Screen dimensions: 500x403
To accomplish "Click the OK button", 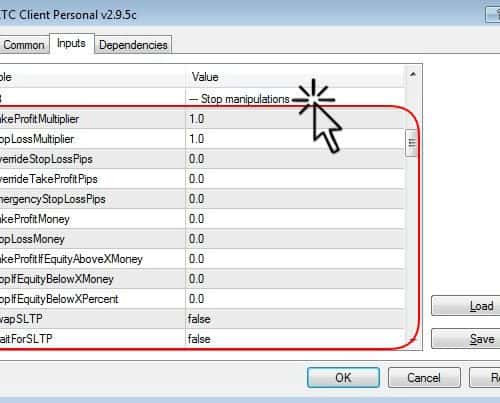I will click(343, 378).
